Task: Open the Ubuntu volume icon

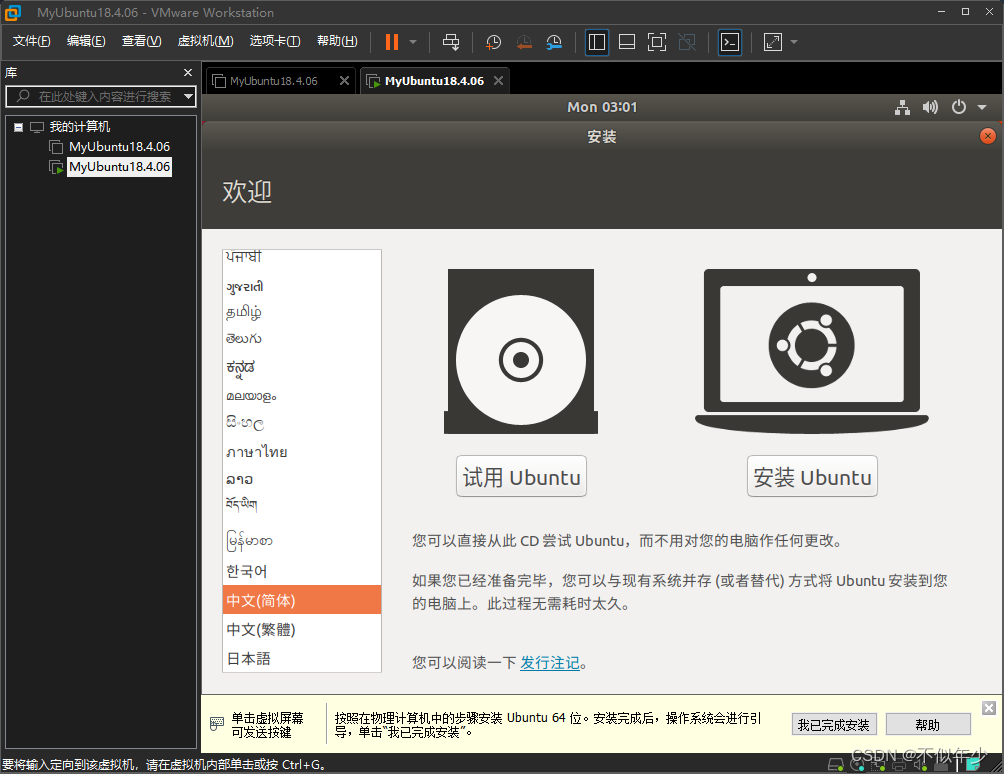Action: point(930,108)
